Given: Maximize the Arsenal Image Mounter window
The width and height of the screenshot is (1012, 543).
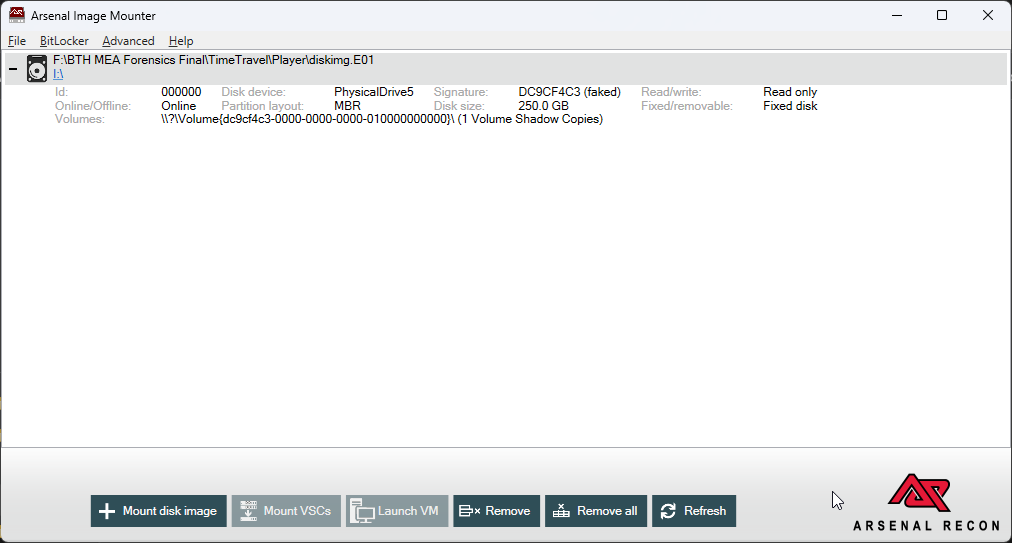Looking at the screenshot, I should (942, 15).
